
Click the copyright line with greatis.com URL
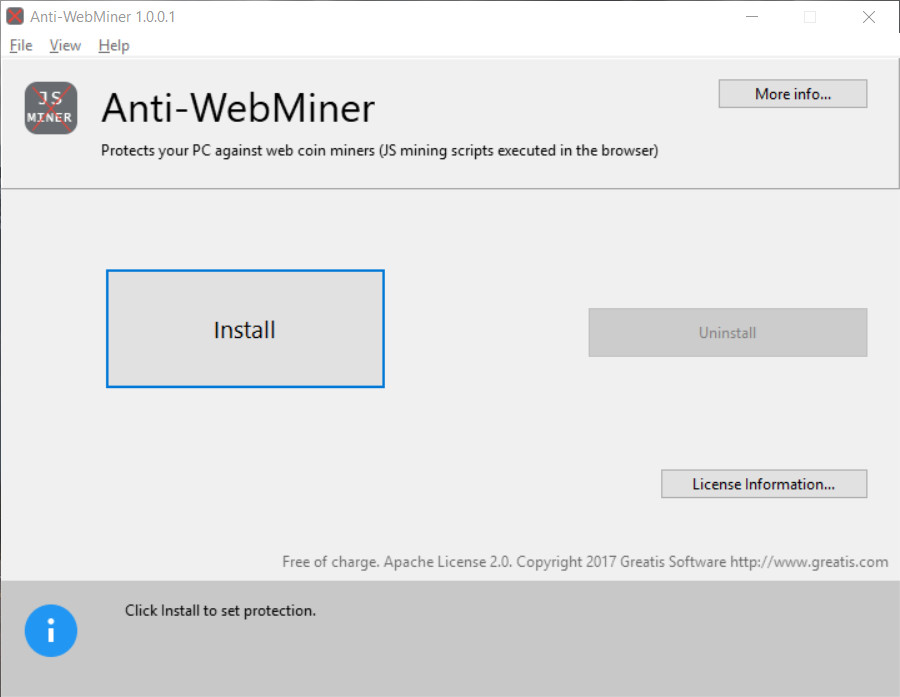[585, 562]
